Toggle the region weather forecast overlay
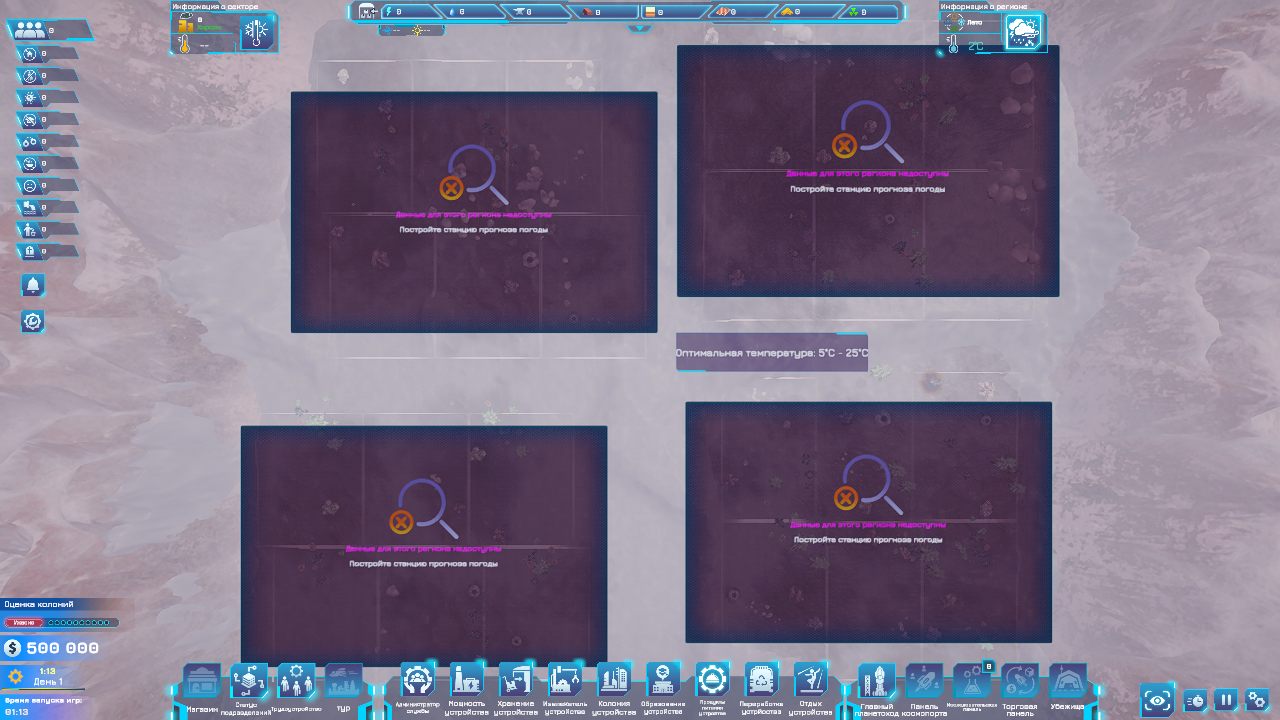The image size is (1280, 720). (1023, 32)
